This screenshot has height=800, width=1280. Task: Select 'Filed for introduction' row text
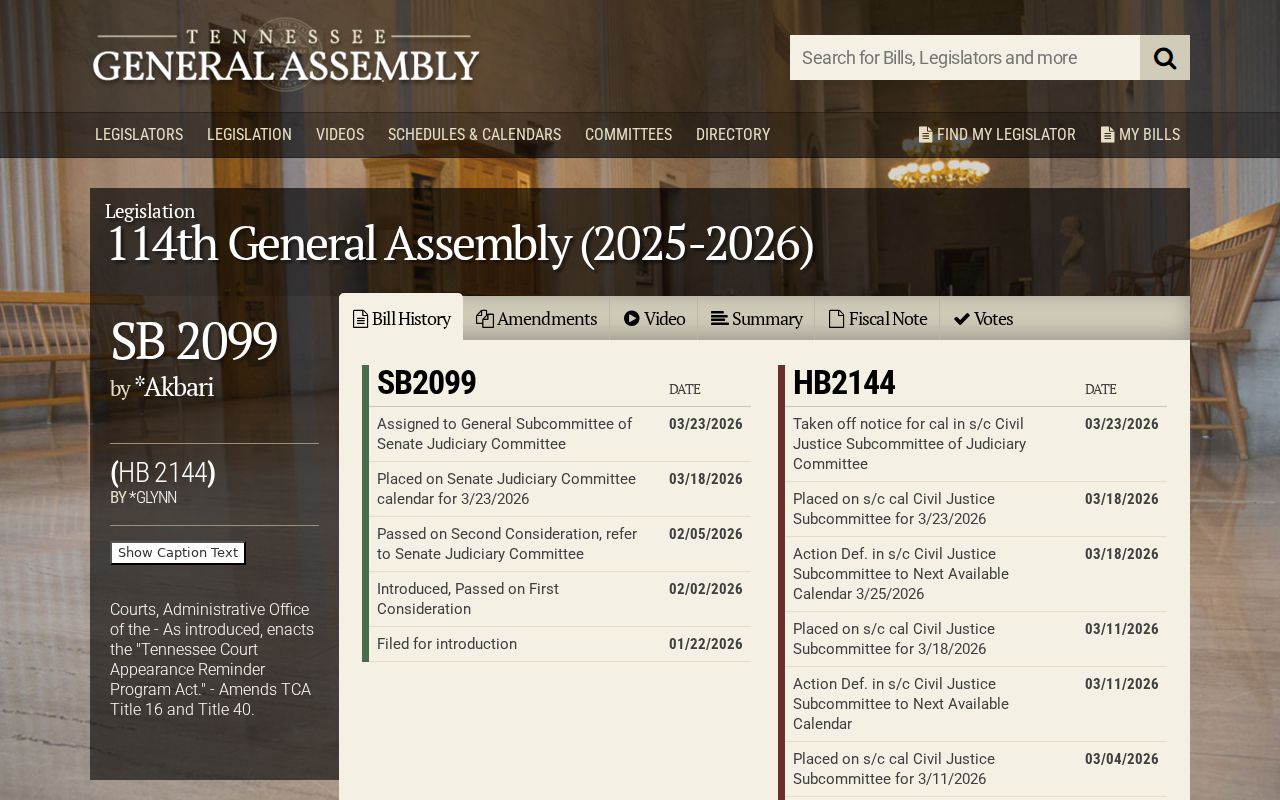click(x=447, y=644)
